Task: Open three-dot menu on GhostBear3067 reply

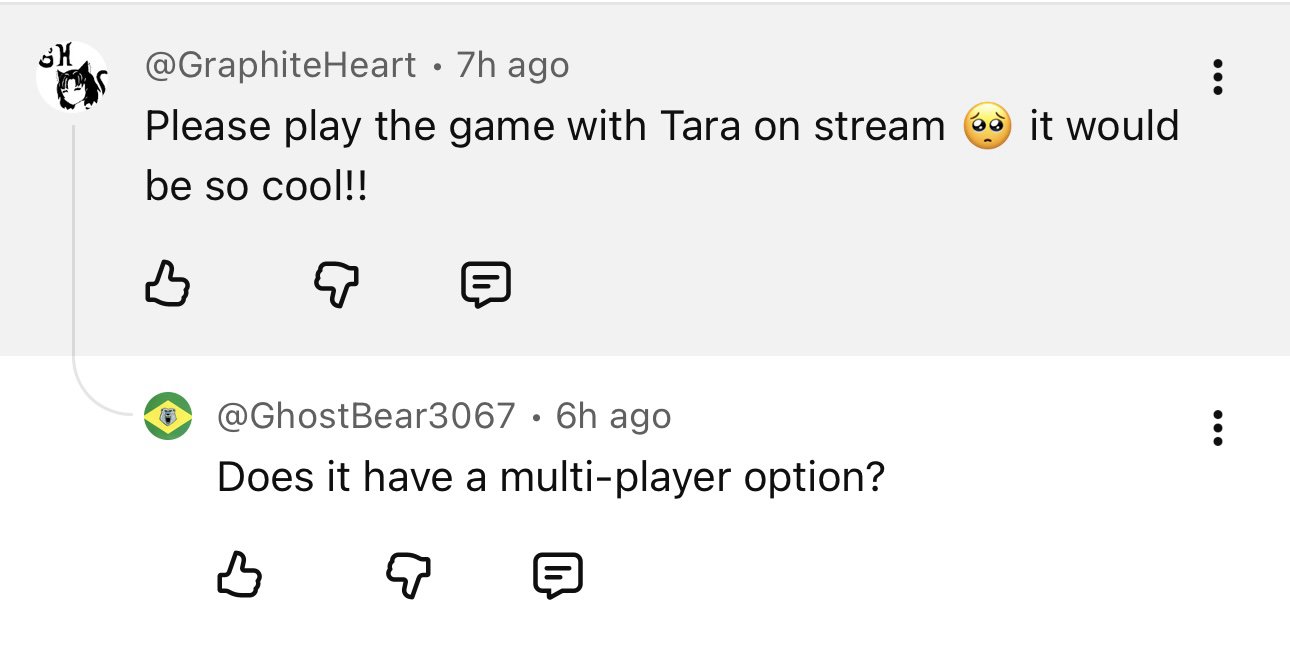Action: pyautogui.click(x=1217, y=427)
